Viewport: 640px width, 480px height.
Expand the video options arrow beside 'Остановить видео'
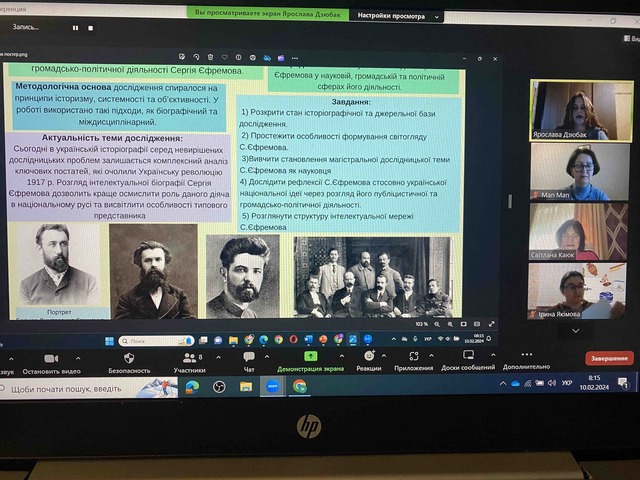pos(78,358)
